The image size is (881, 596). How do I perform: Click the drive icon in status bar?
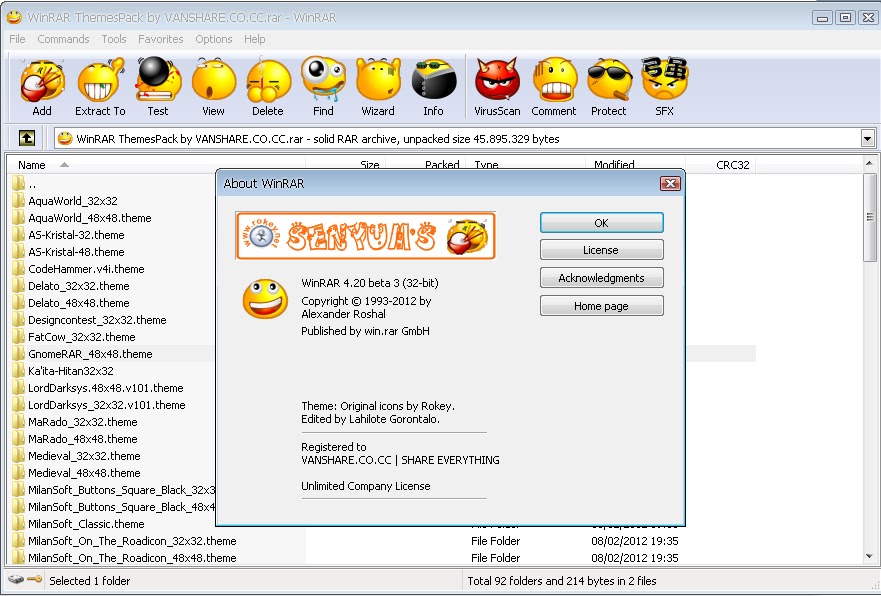(x=16, y=579)
